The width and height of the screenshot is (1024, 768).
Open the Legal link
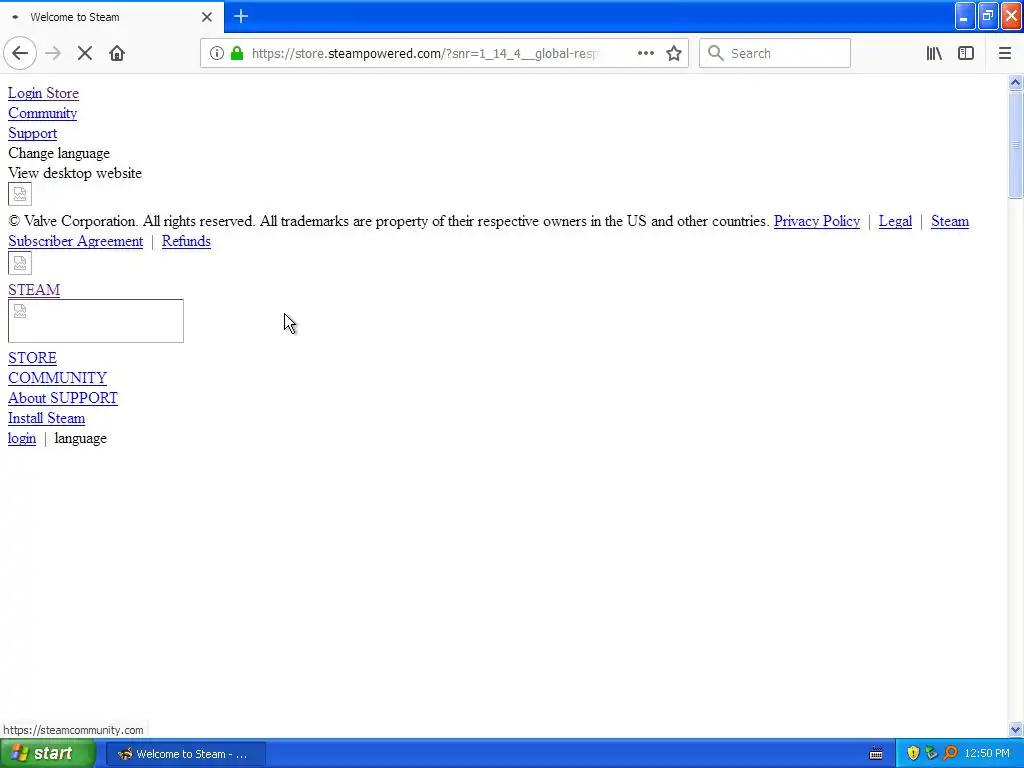[x=895, y=221]
